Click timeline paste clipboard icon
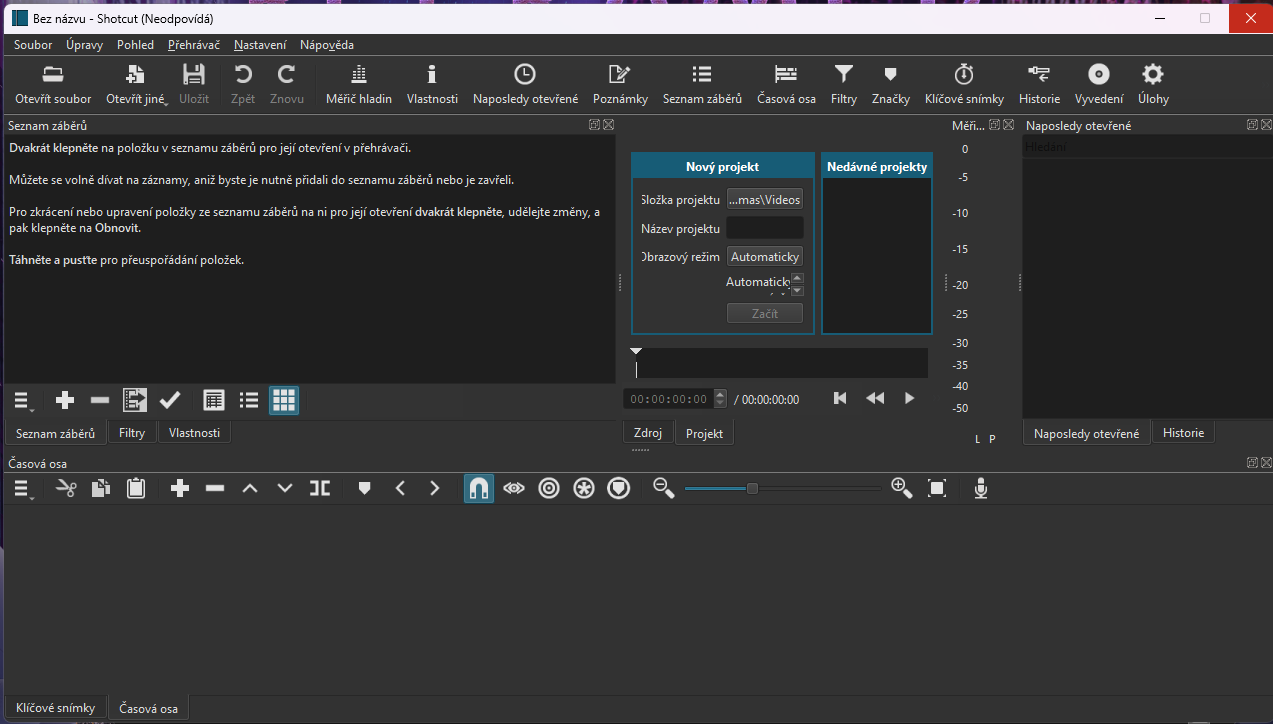 tap(136, 488)
